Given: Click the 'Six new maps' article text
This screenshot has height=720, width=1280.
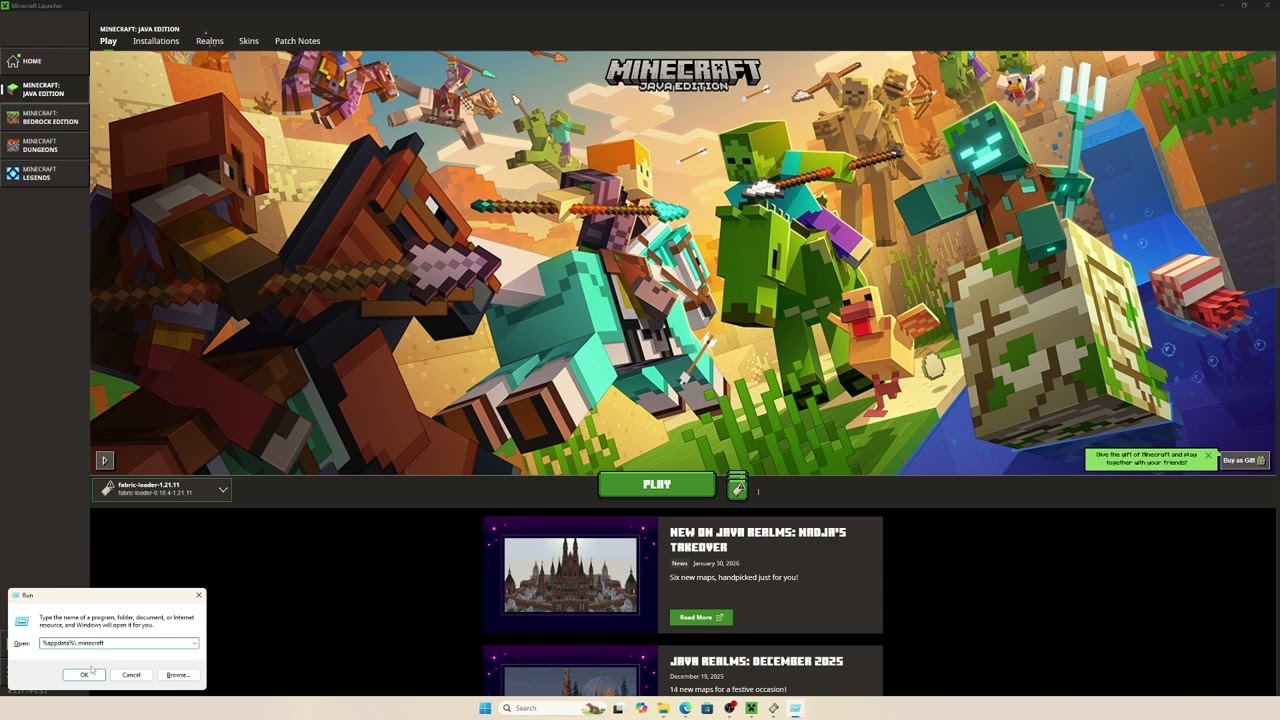Looking at the screenshot, I should pyautogui.click(x=734, y=577).
